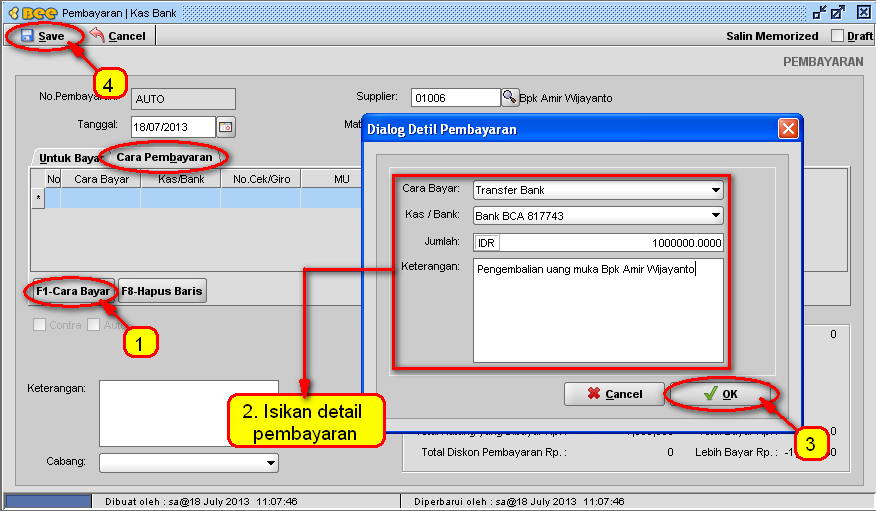Click the Supplier search magnifier icon

[509, 97]
